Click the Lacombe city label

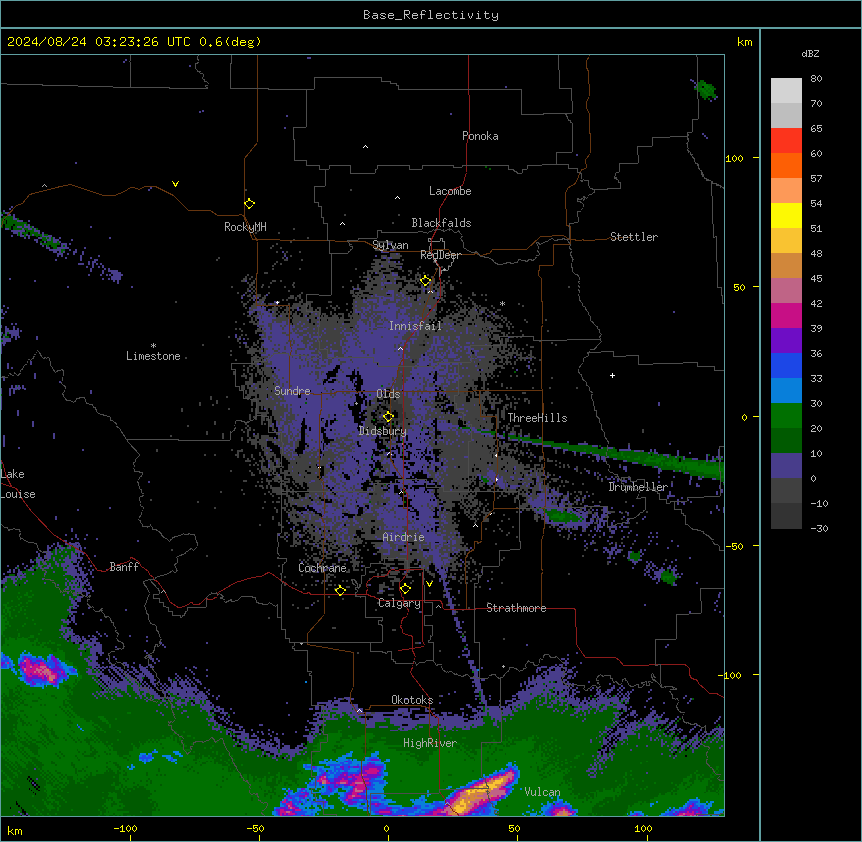[x=450, y=191]
